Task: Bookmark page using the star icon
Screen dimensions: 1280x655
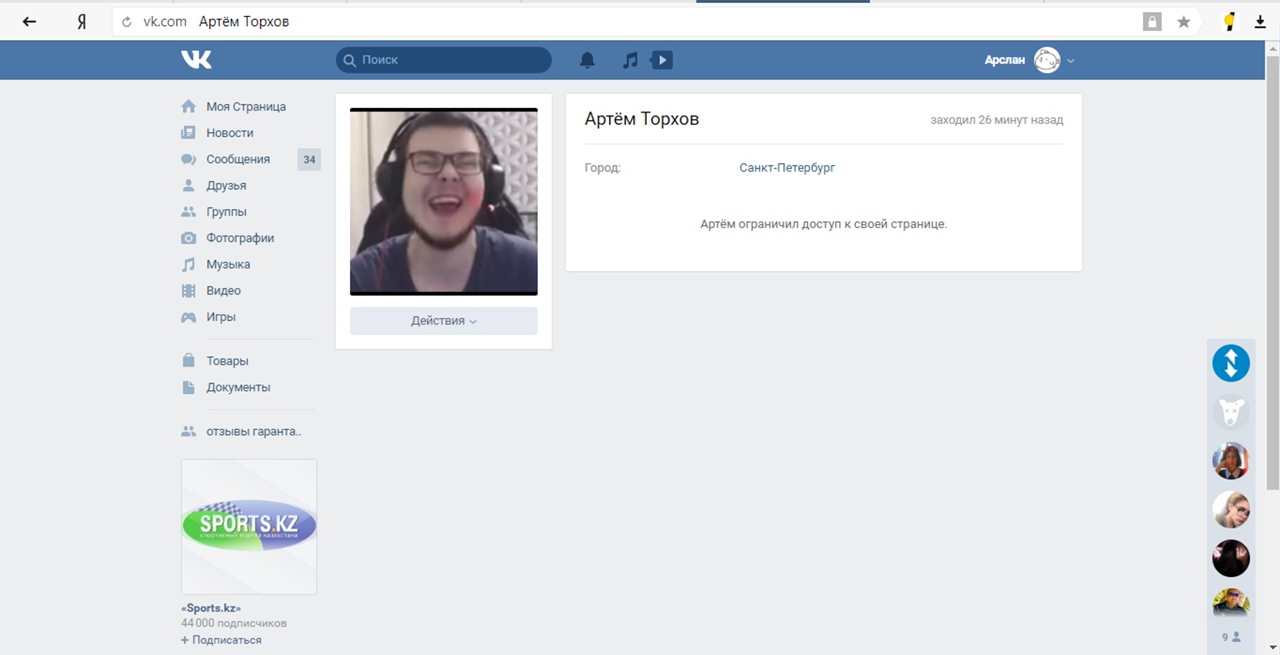Action: click(x=1184, y=21)
